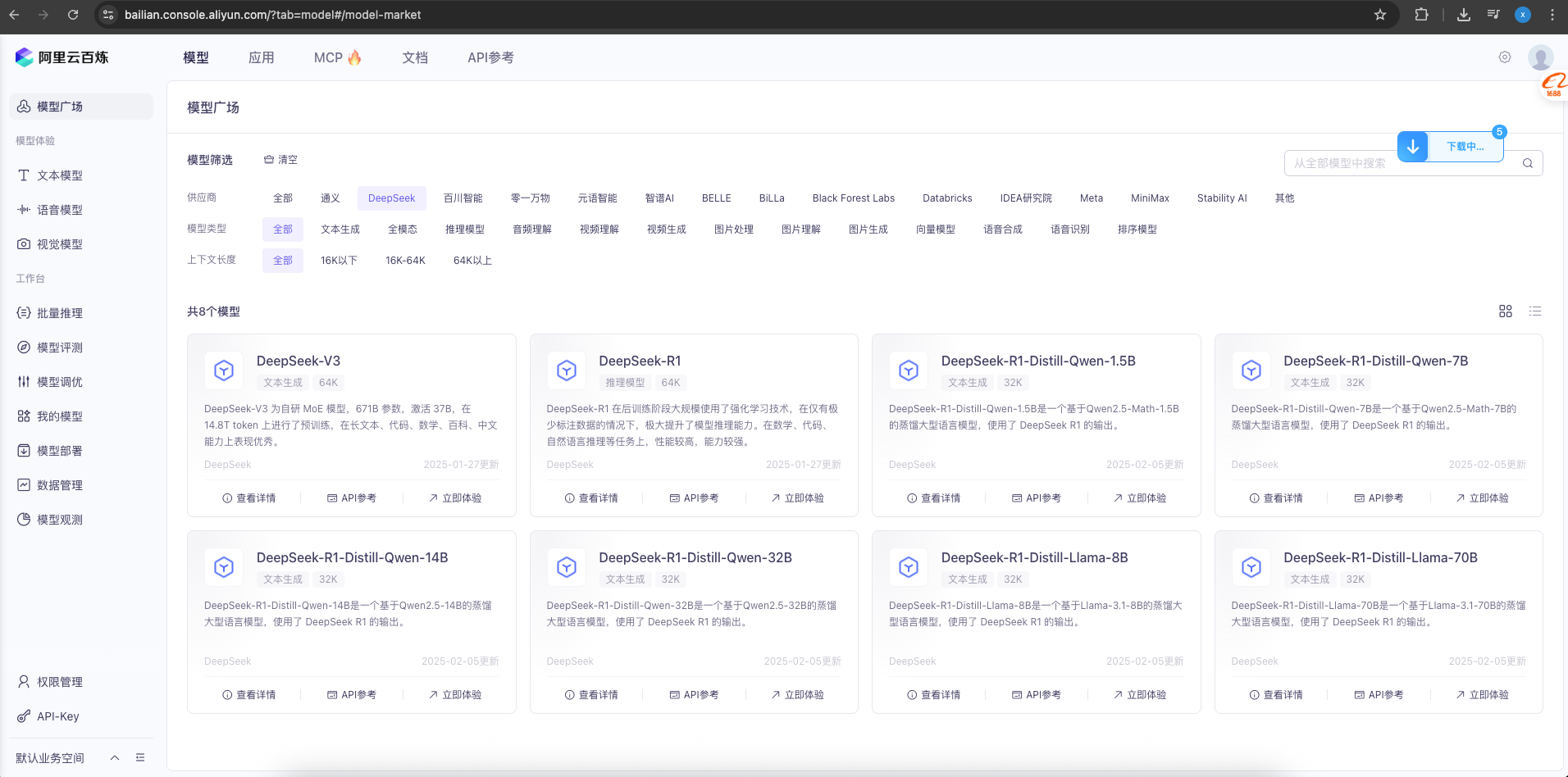Screen dimensions: 1568x777
Task: Click 1688 floating badge icon
Action: coord(1554,85)
